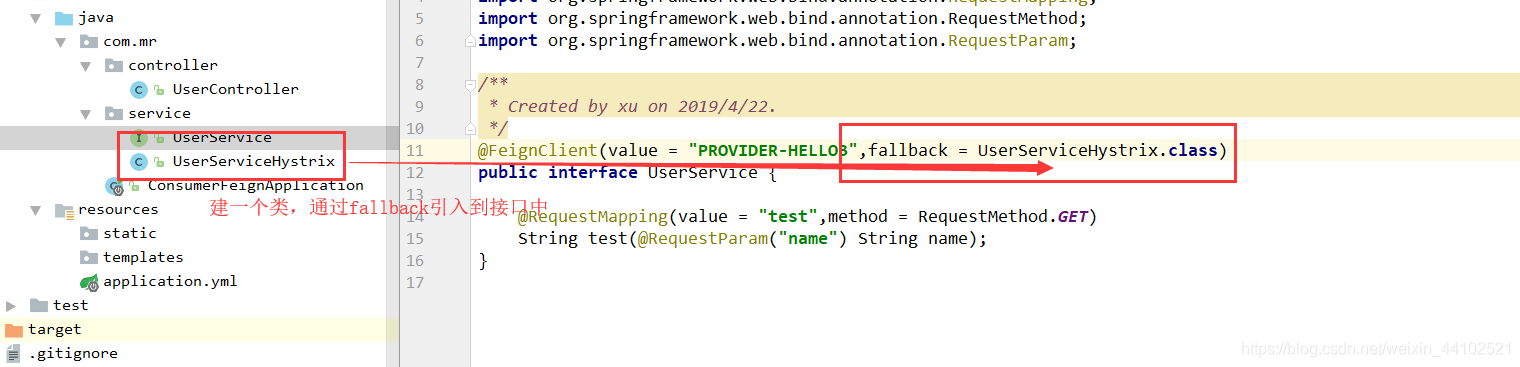Image resolution: width=1520 pixels, height=367 pixels.
Task: Click the @RequestParam("name") annotation
Action: coord(745,238)
